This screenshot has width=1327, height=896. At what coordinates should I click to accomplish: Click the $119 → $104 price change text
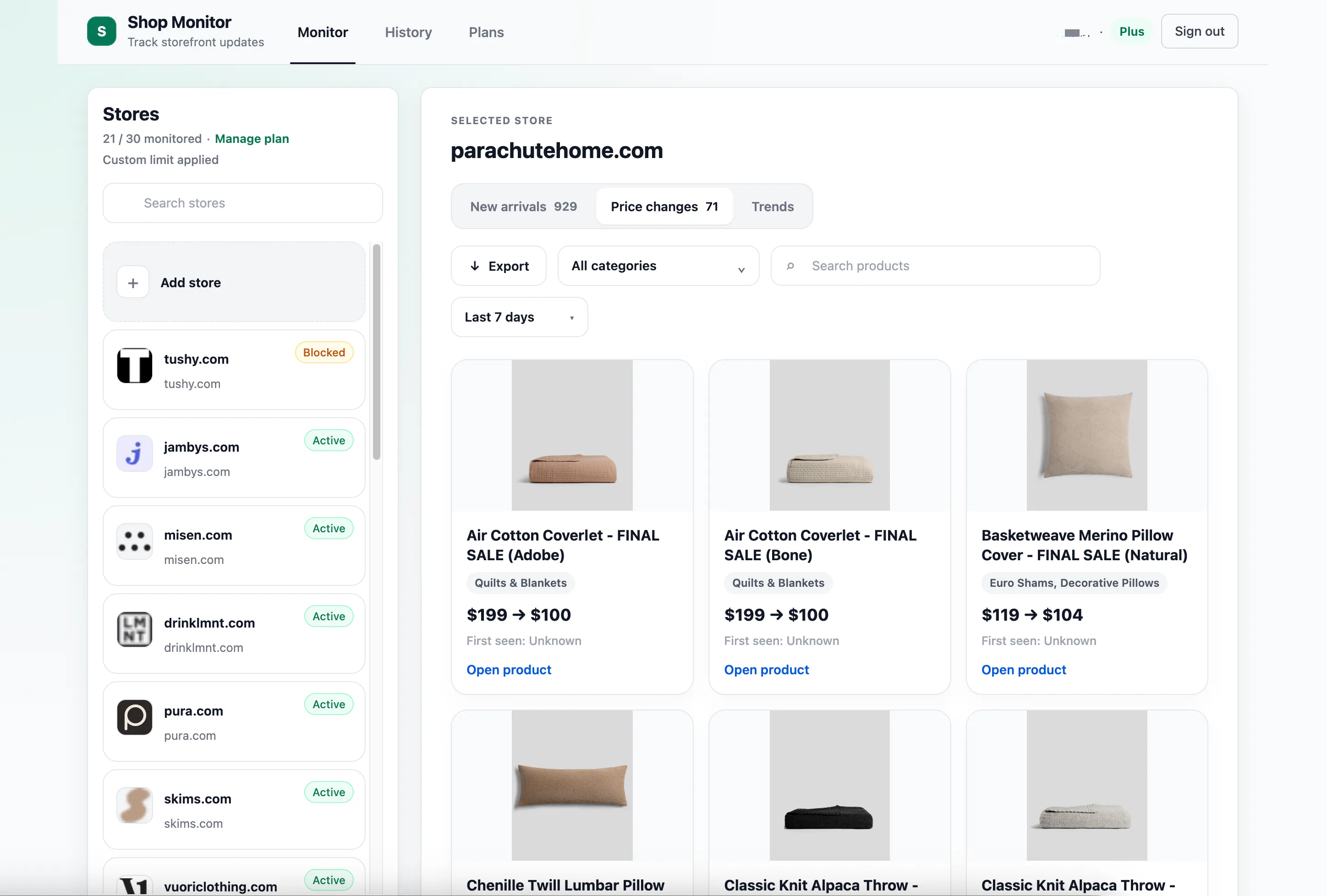pyautogui.click(x=1032, y=615)
